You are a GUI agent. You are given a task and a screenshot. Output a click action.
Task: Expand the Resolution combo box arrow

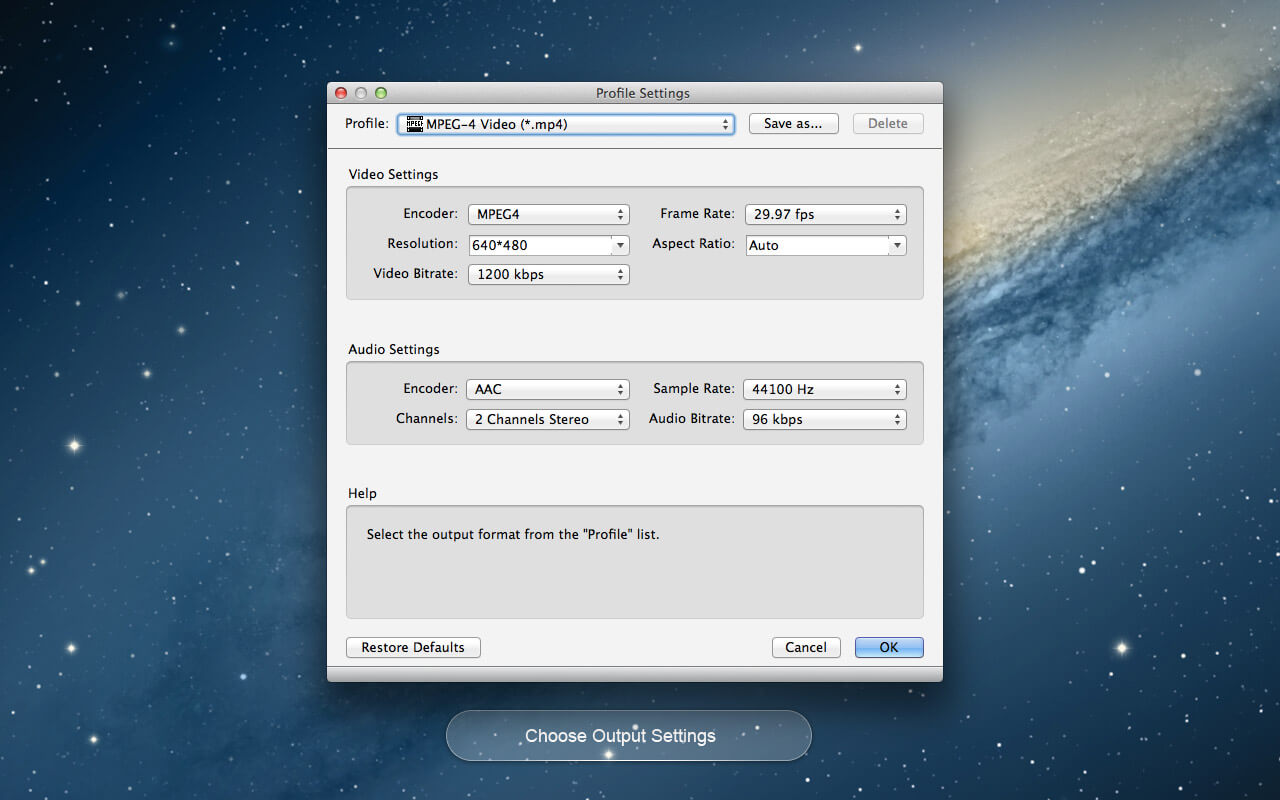point(620,245)
